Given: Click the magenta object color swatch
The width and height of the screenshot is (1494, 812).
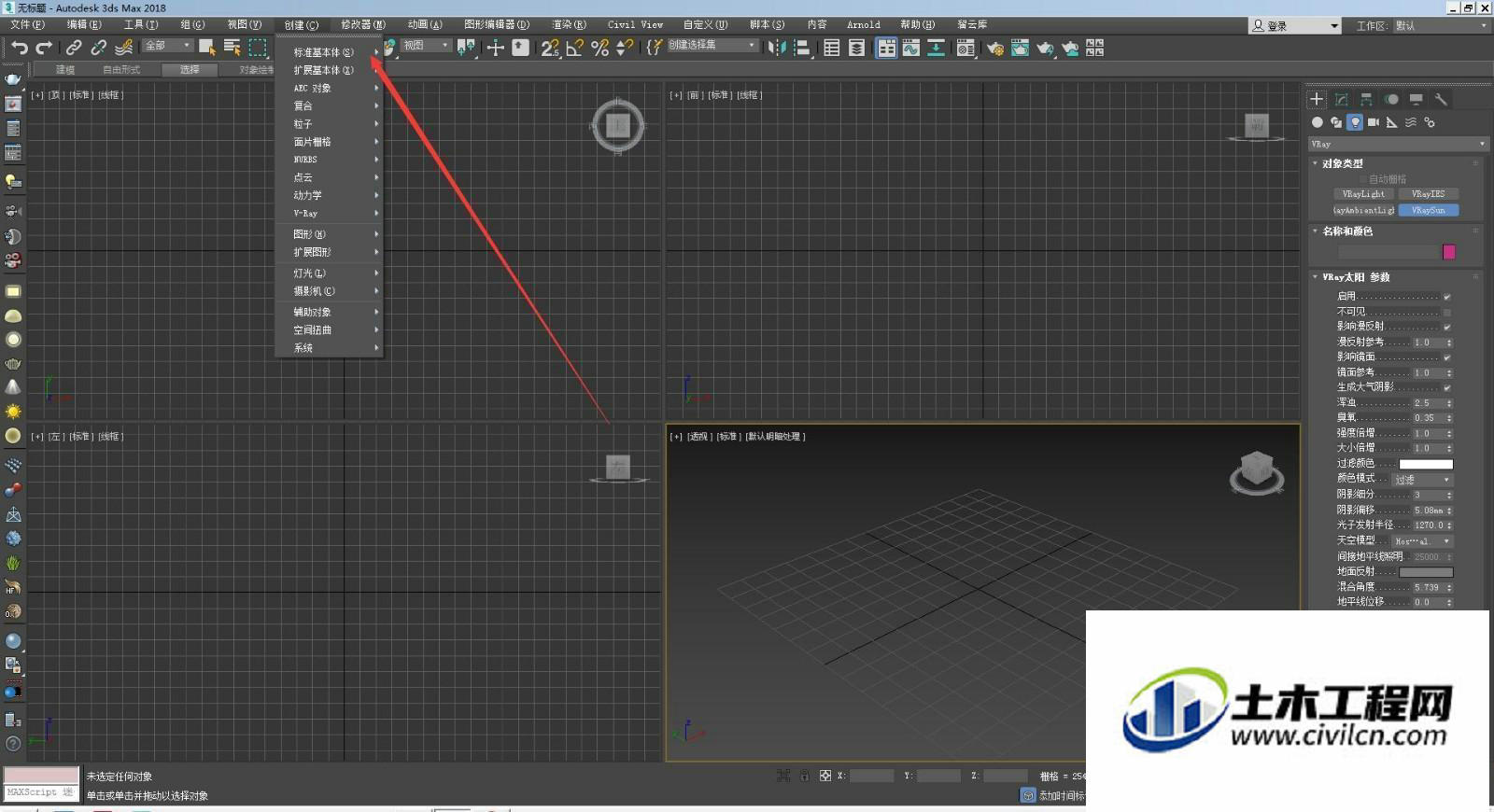Looking at the screenshot, I should [x=1449, y=252].
